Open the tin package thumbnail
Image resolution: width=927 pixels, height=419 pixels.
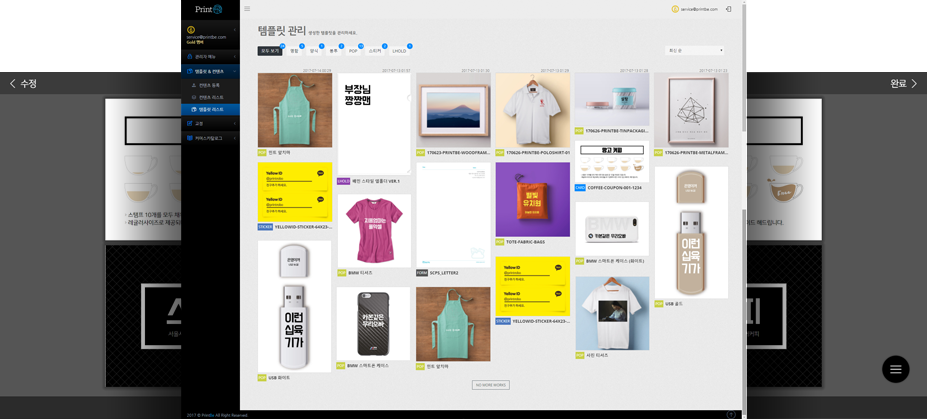612,99
